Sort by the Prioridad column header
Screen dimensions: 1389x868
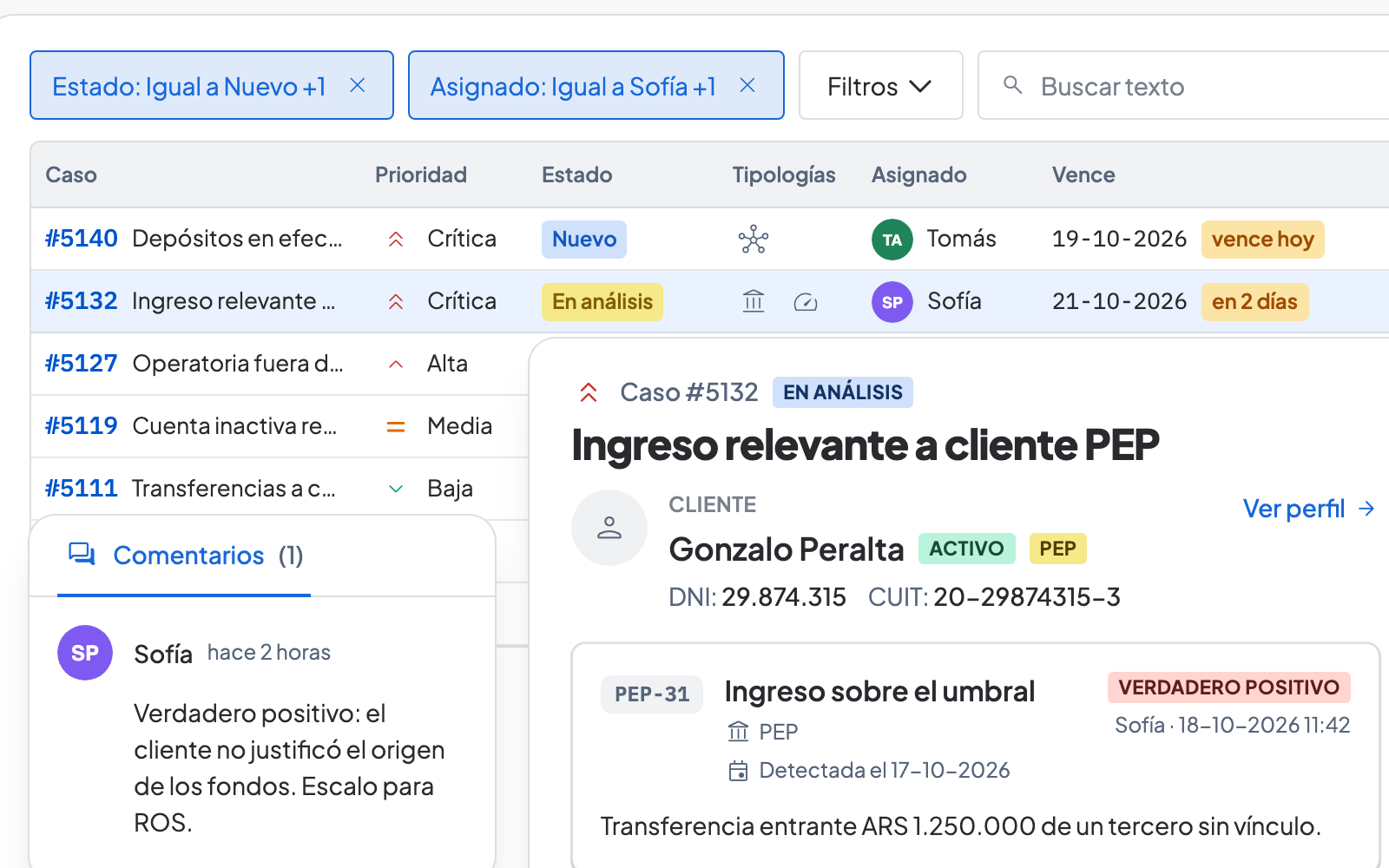pyautogui.click(x=421, y=174)
